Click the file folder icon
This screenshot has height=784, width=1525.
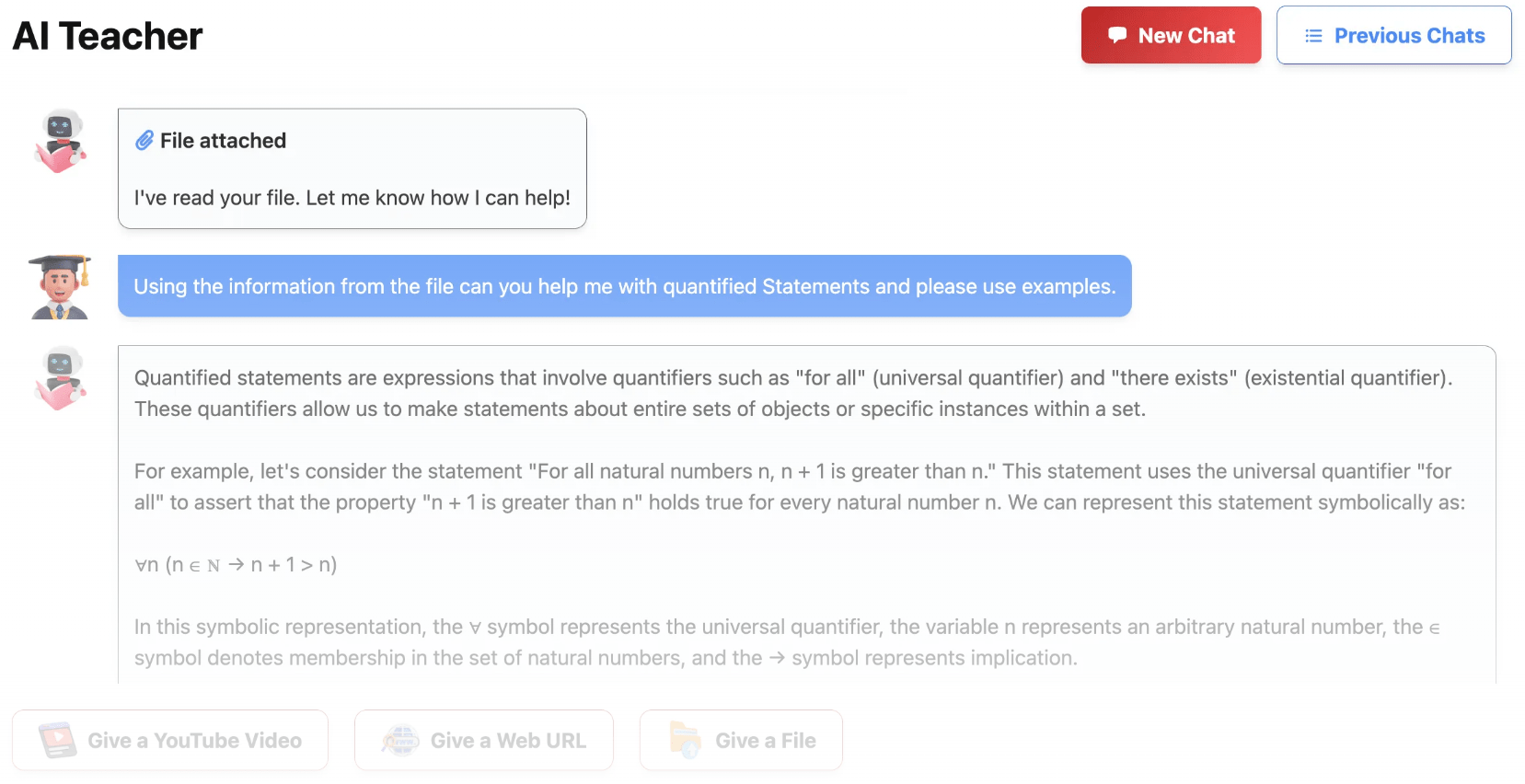(x=686, y=740)
